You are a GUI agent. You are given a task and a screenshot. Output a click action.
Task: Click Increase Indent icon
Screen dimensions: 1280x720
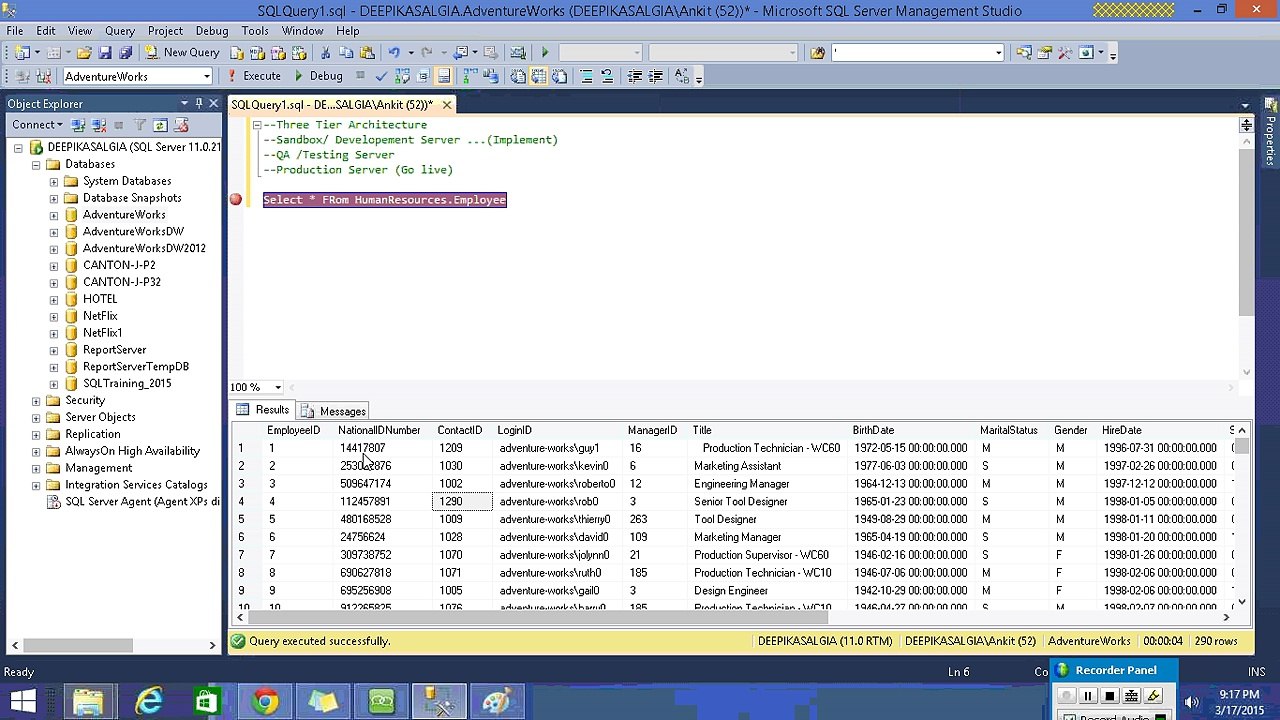[x=656, y=76]
